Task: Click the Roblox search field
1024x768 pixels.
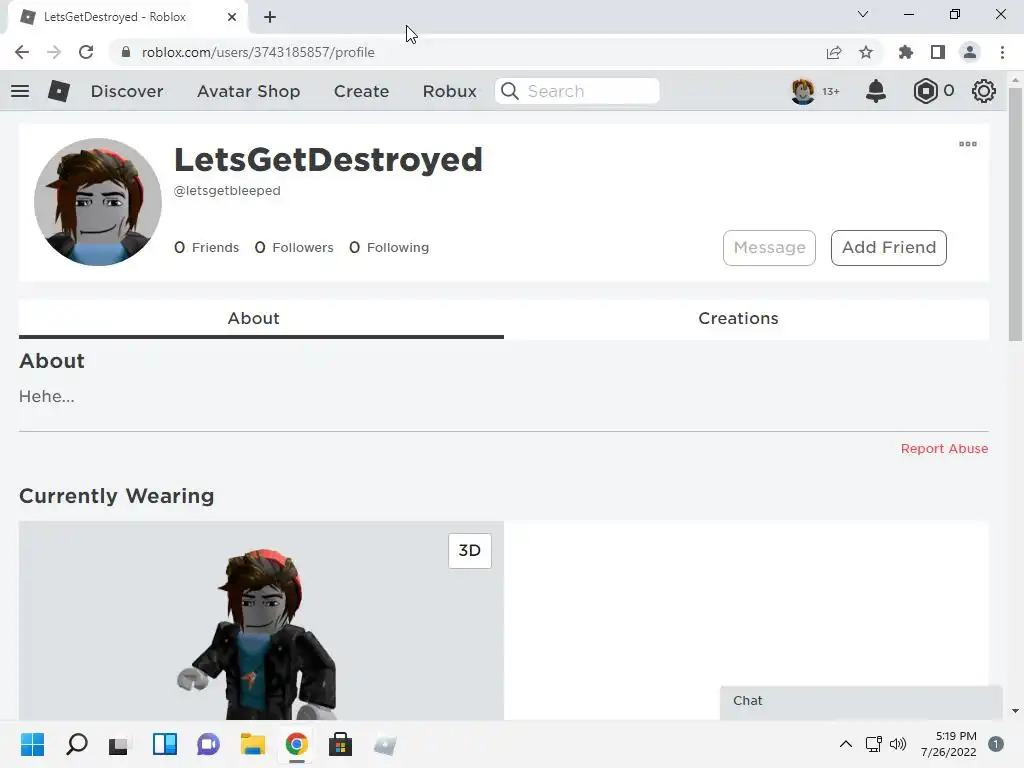Action: 577,91
